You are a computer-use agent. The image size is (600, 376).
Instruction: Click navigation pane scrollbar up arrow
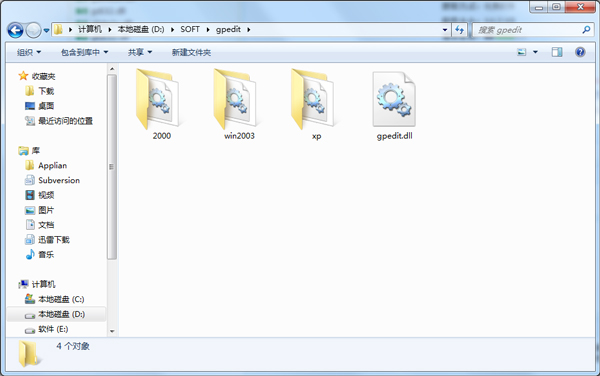click(112, 69)
